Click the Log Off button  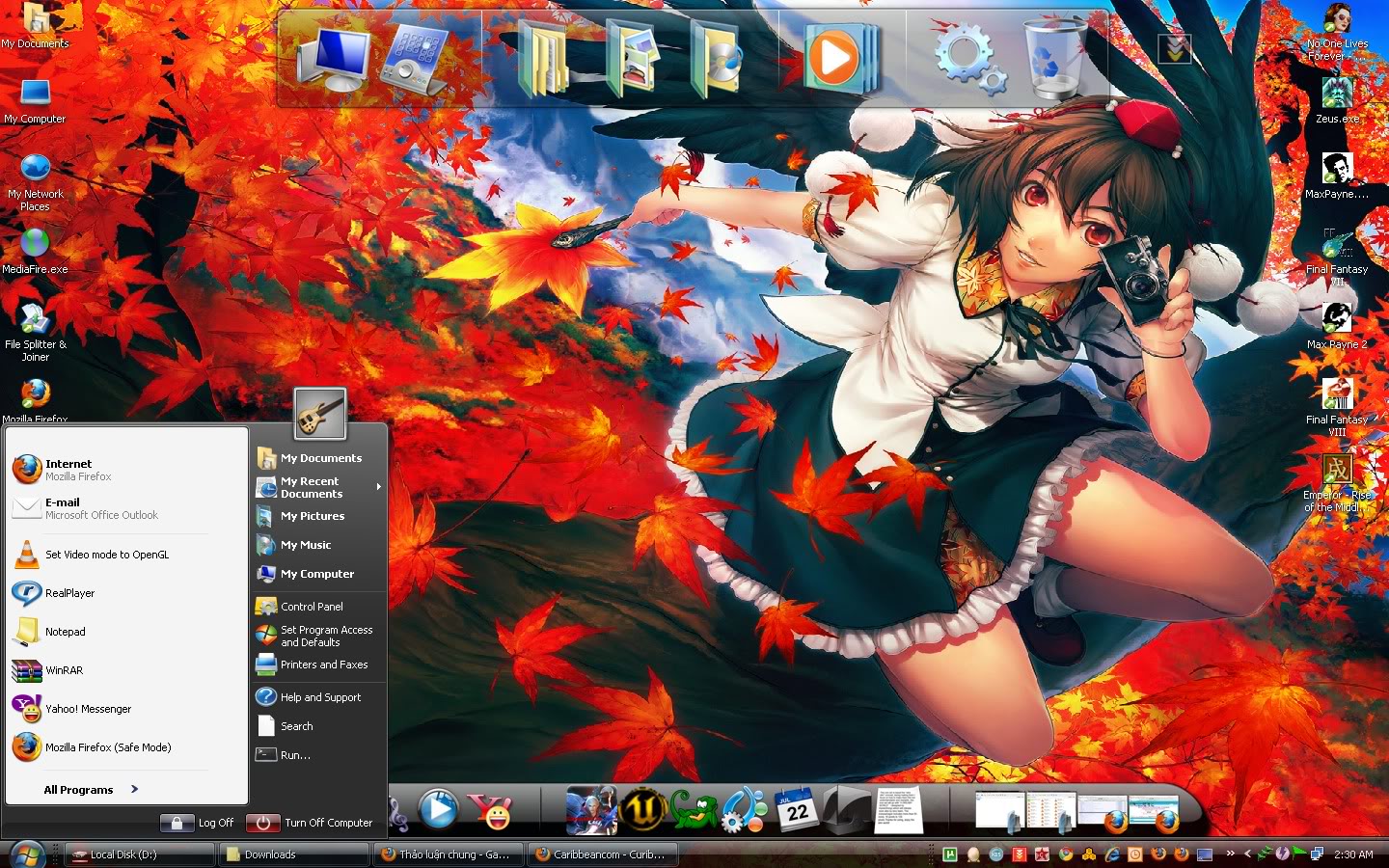pos(198,823)
